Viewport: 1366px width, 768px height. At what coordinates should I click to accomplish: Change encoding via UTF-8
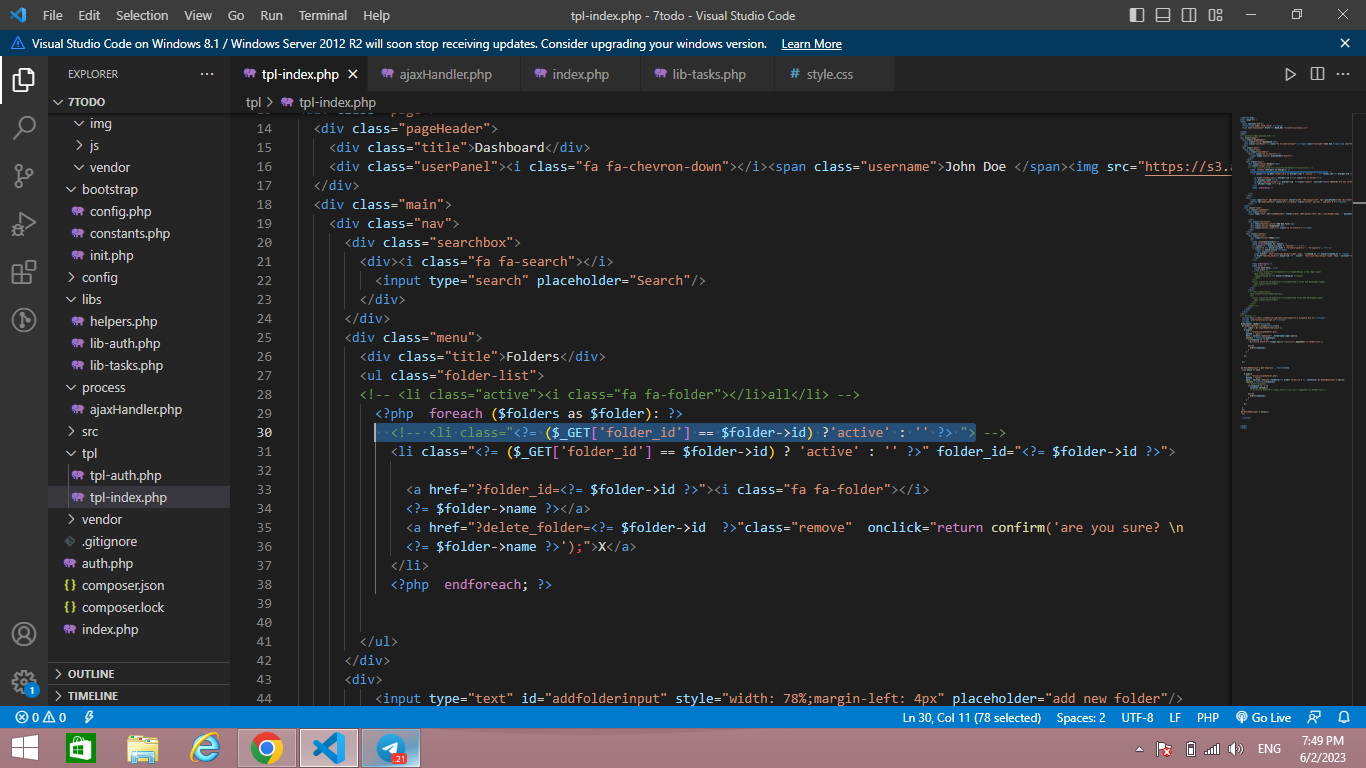click(x=1137, y=717)
